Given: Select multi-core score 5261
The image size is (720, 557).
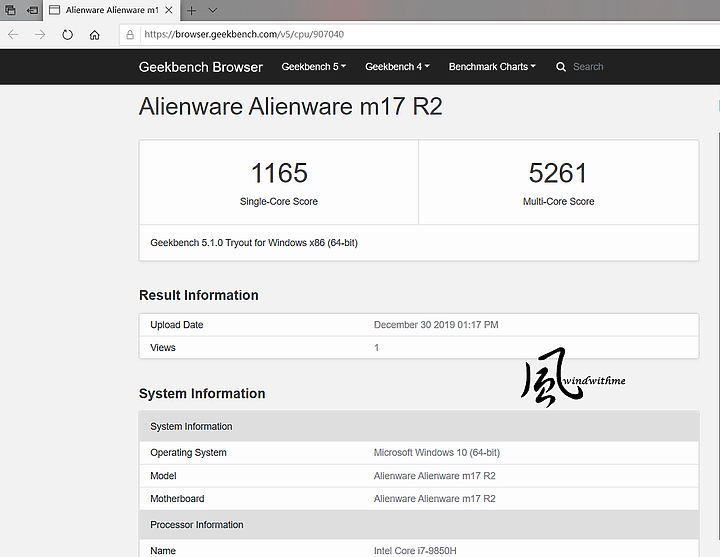Looking at the screenshot, I should coord(558,173).
